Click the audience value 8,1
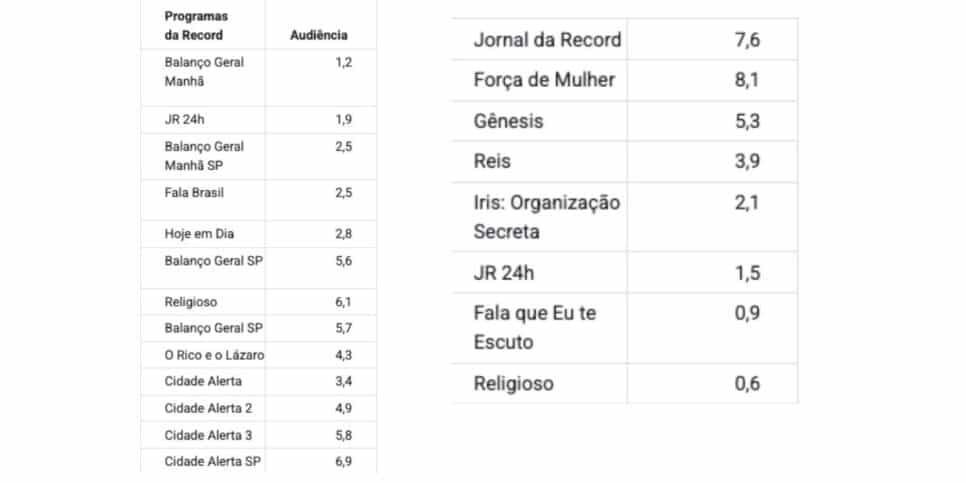966x483 pixels. (746, 80)
